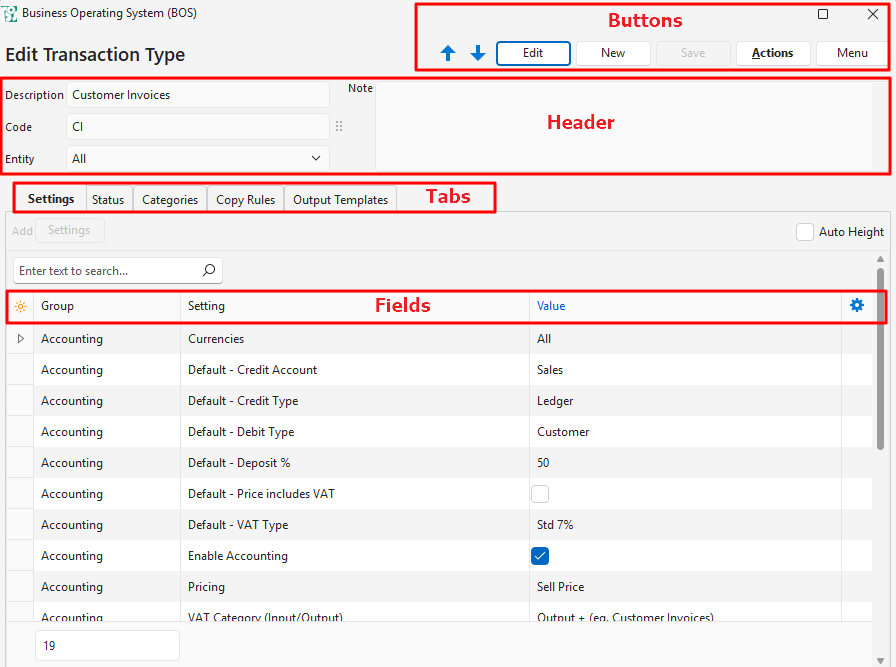The height and width of the screenshot is (667, 896).
Task: Switch to the Status tab
Action: pos(108,199)
